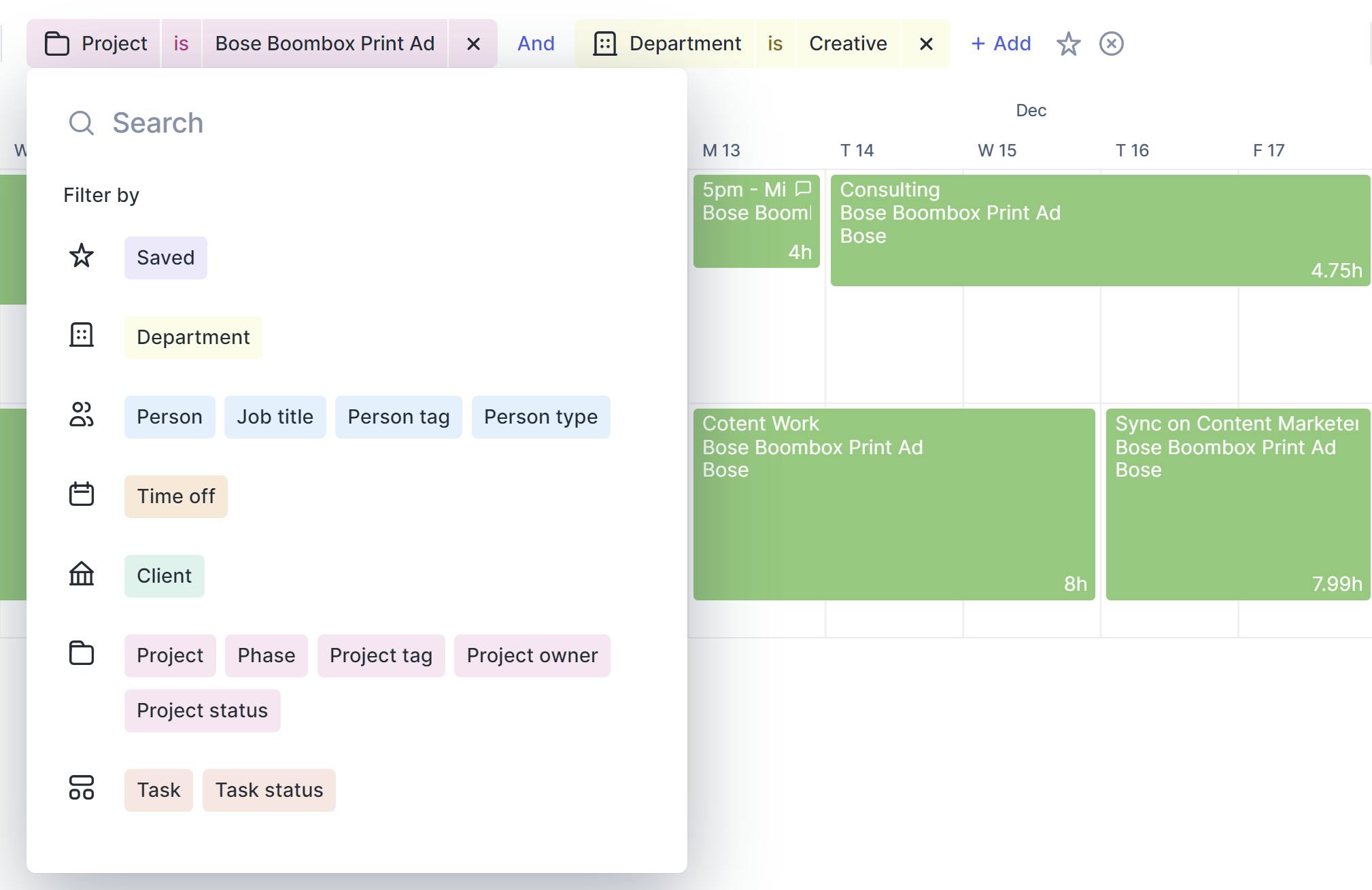Clear all filters using the circled X icon
Viewport: 1372px width, 890px height.
pyautogui.click(x=1112, y=44)
